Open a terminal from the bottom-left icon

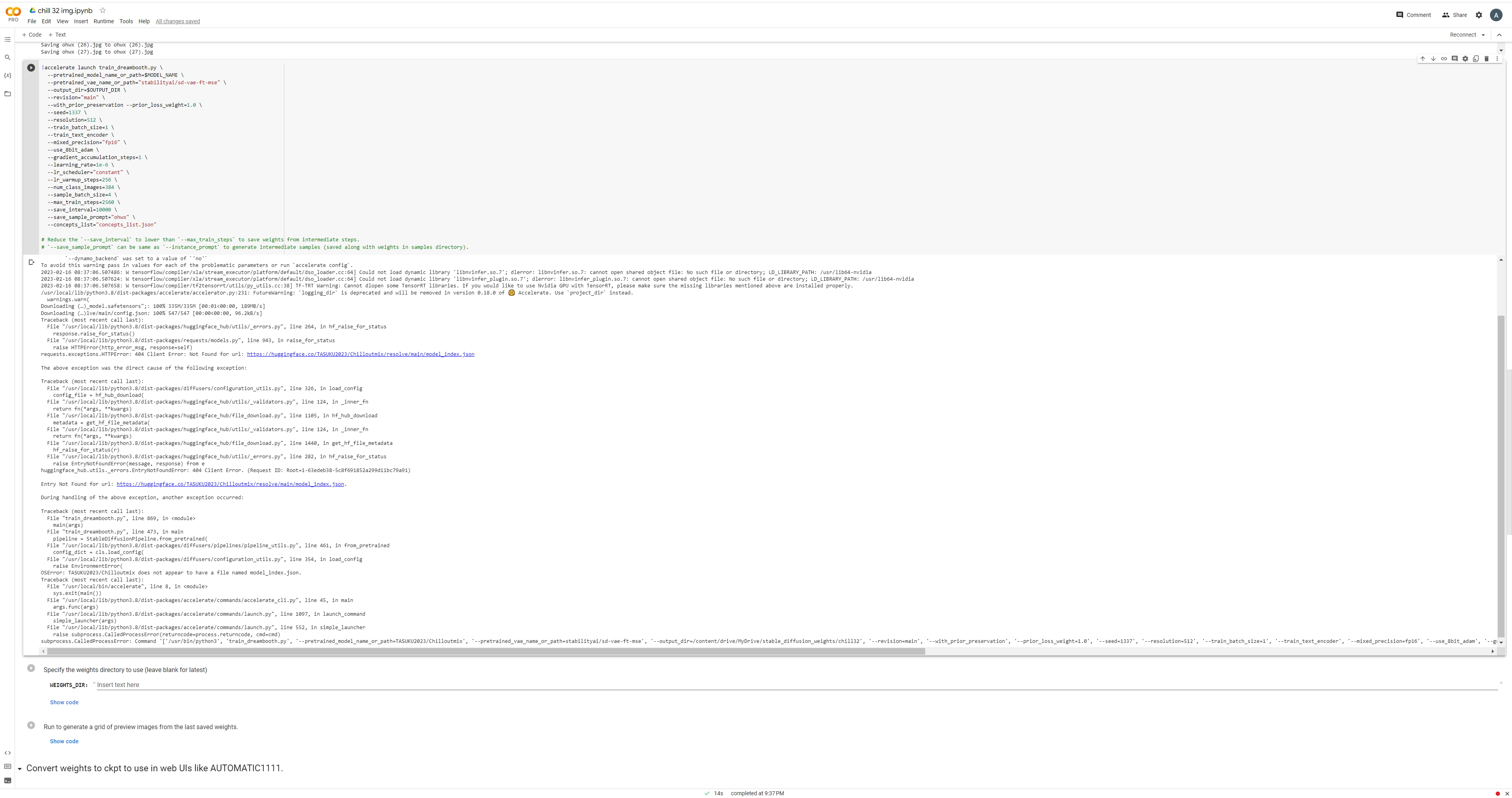coord(7,780)
